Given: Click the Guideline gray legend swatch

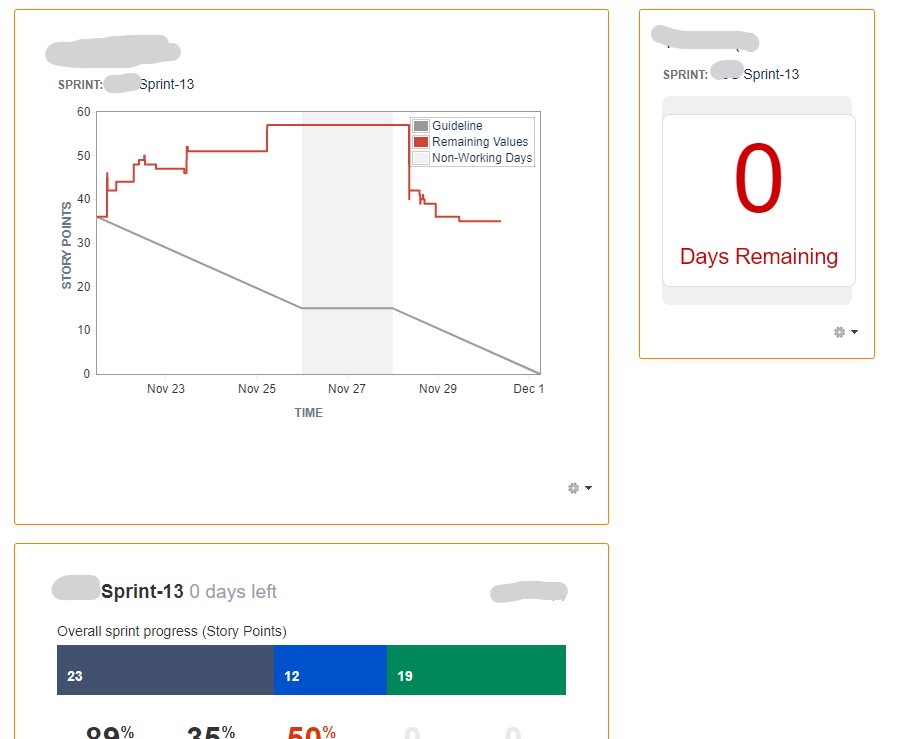Looking at the screenshot, I should (421, 126).
